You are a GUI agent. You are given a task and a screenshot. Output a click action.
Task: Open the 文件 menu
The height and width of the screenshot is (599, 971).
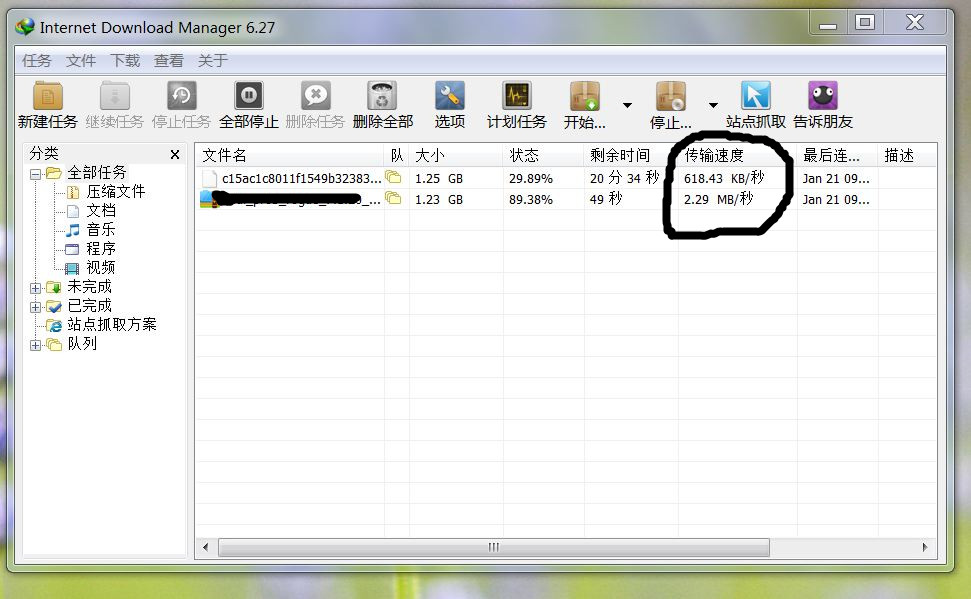(81, 61)
